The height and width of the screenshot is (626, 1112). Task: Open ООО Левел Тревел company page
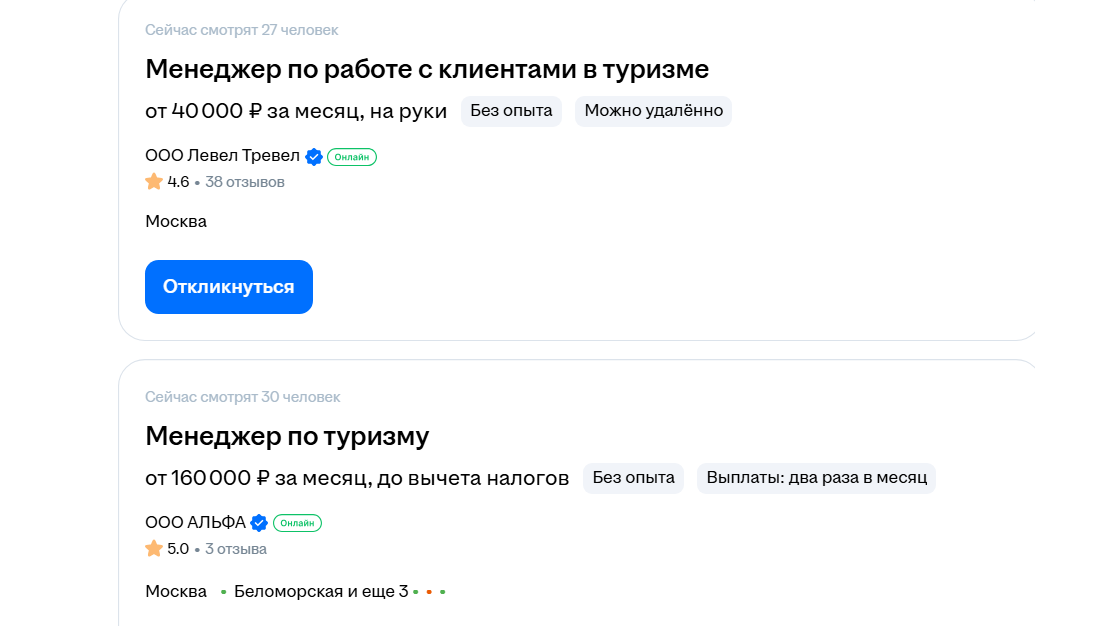click(x=222, y=156)
